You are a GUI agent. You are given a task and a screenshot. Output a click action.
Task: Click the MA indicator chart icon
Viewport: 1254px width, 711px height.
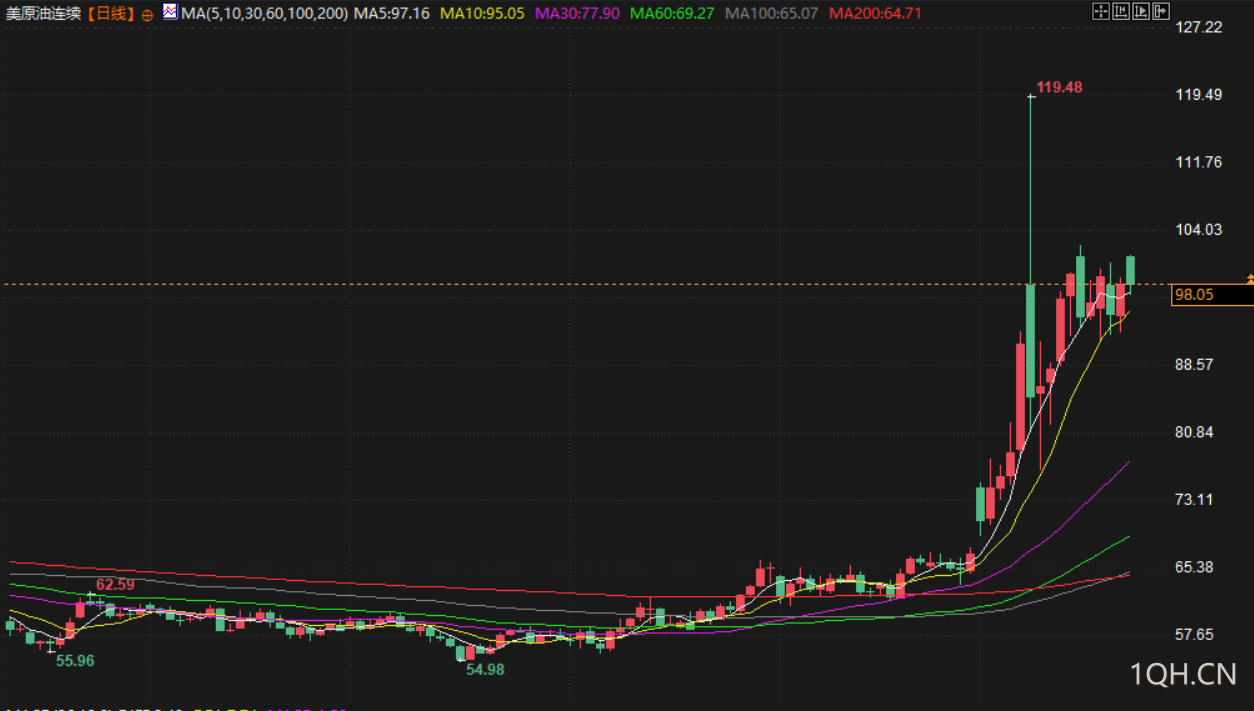[x=170, y=12]
